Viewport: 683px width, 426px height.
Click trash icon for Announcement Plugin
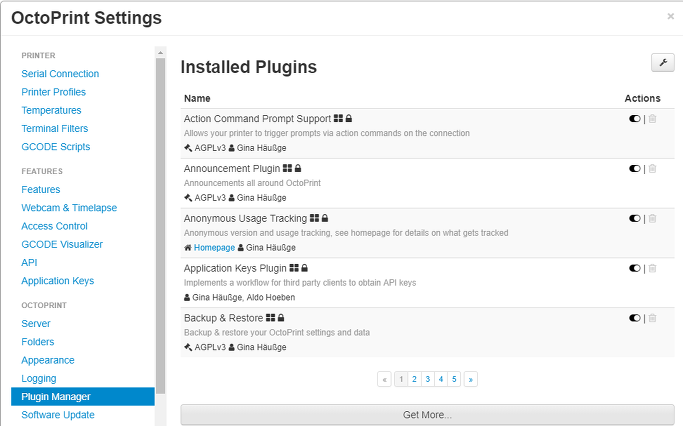pyautogui.click(x=652, y=169)
